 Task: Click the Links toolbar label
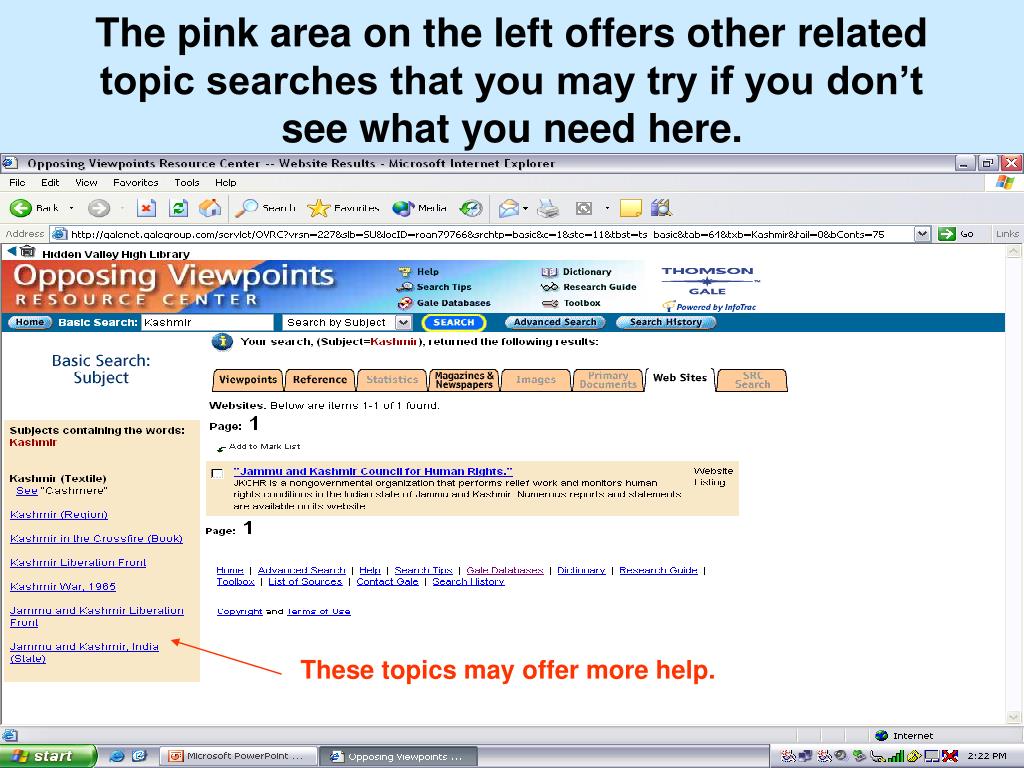[x=1007, y=234]
